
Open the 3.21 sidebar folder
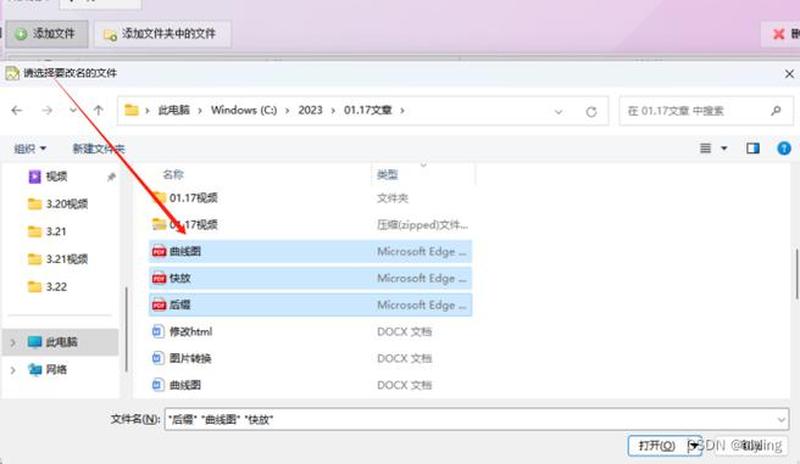47,232
